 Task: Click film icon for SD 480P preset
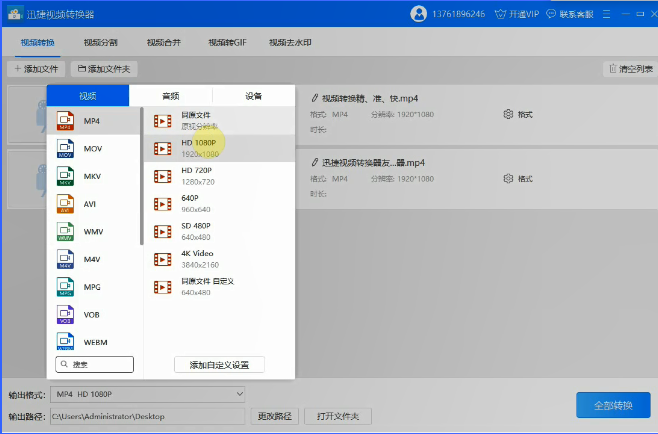(x=162, y=232)
